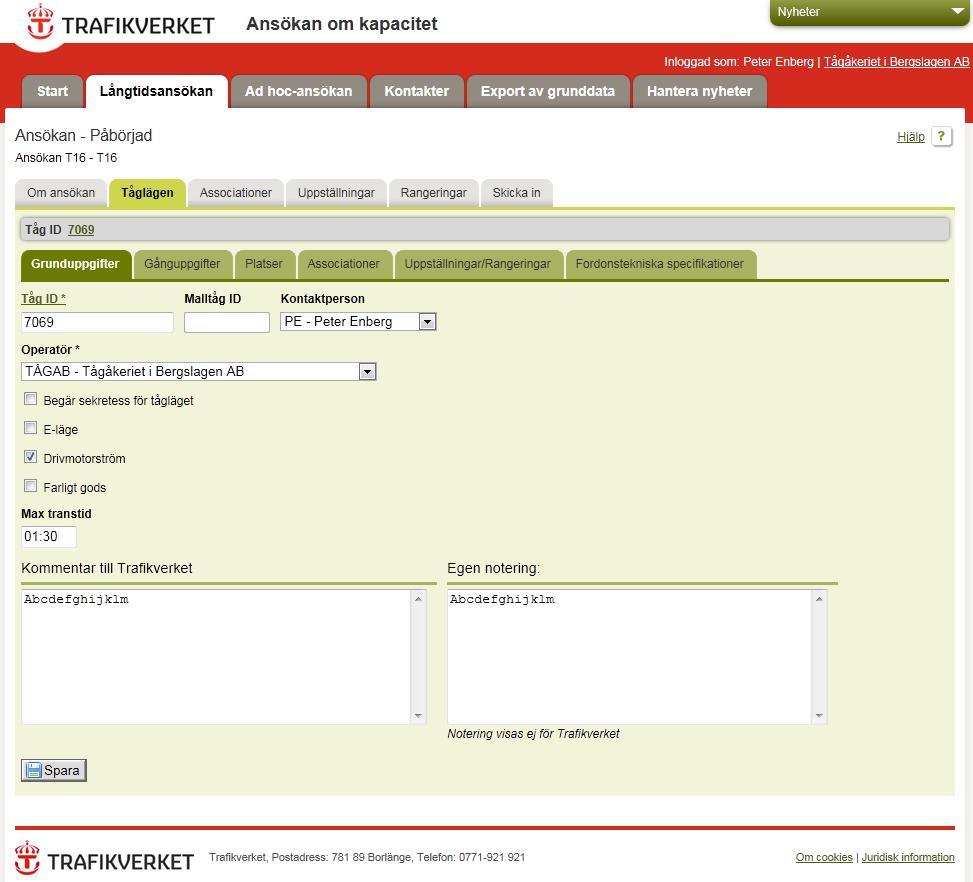Click the Spara save button
This screenshot has width=973, height=882.
54,770
